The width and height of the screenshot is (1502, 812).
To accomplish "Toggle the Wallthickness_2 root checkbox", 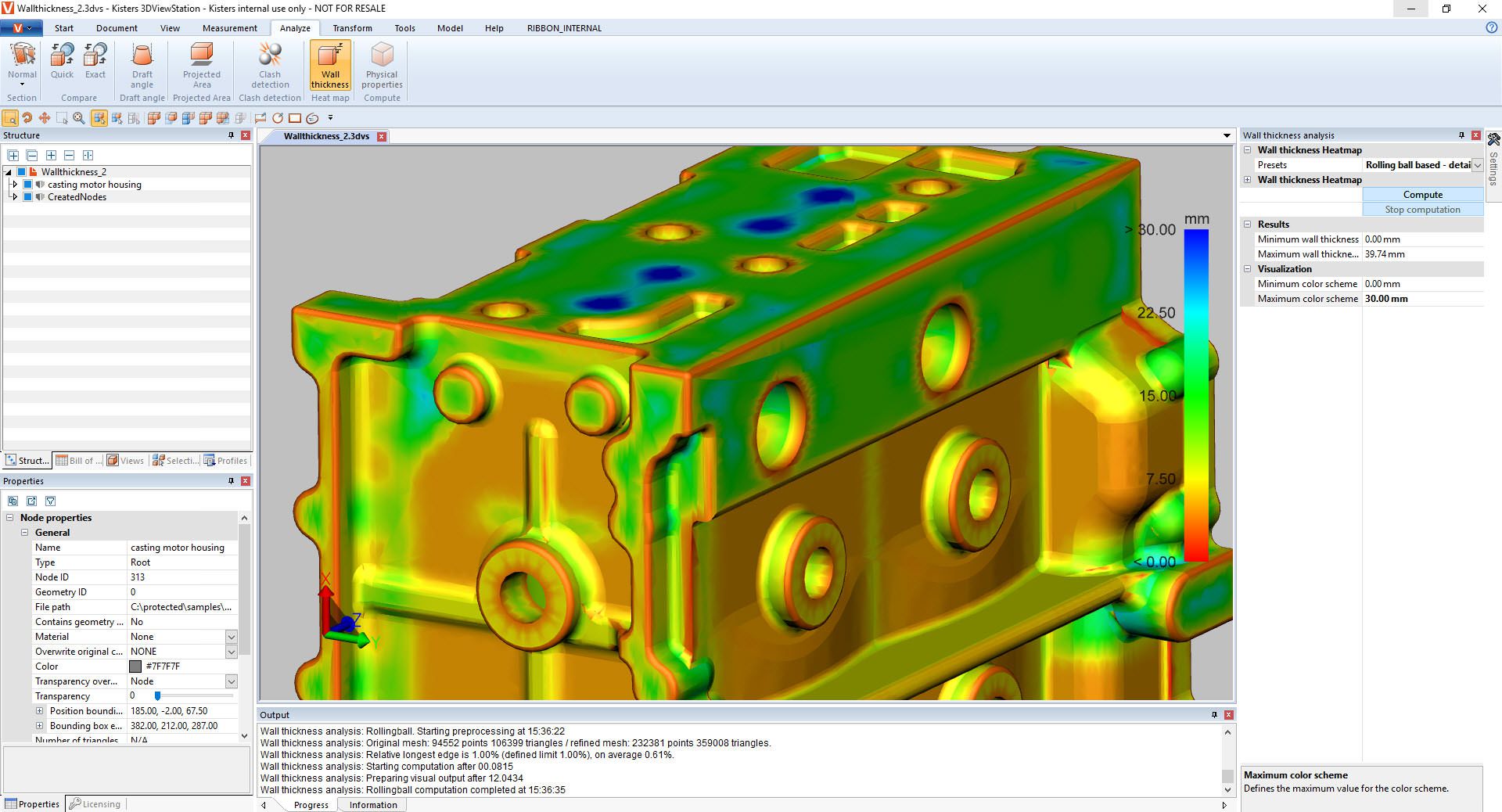I will [x=22, y=172].
